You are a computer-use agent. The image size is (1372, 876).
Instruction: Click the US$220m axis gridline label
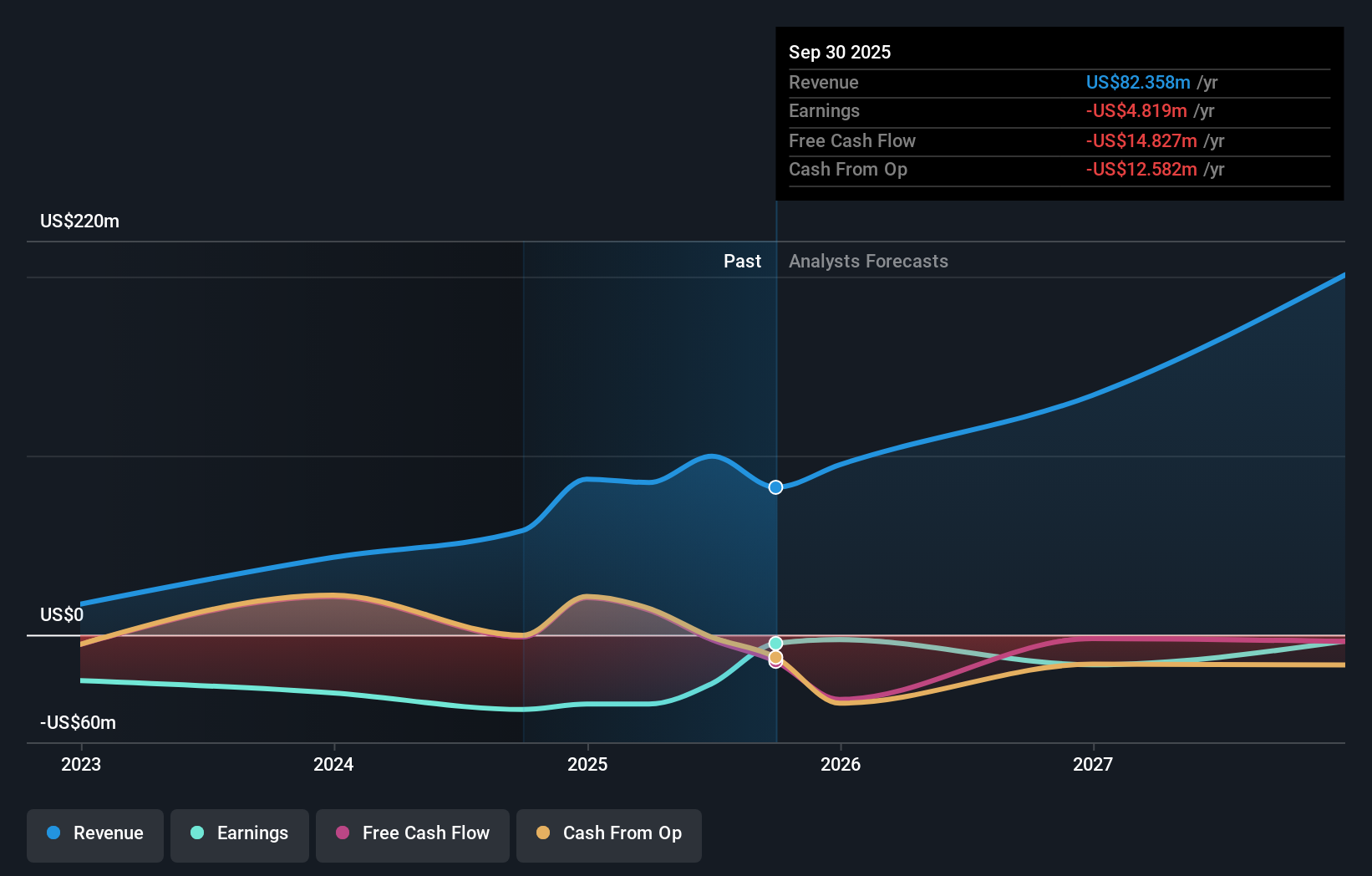click(79, 221)
